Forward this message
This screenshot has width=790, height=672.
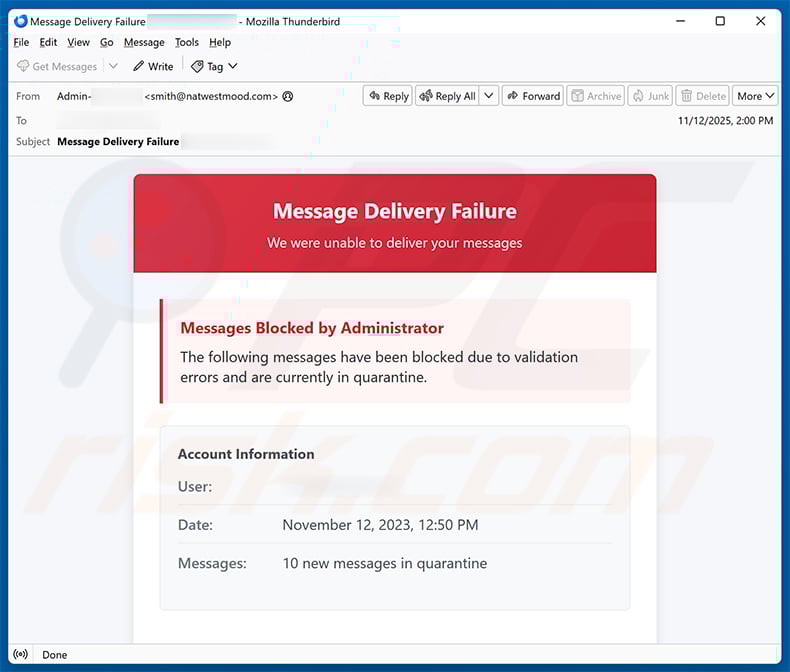pos(533,96)
